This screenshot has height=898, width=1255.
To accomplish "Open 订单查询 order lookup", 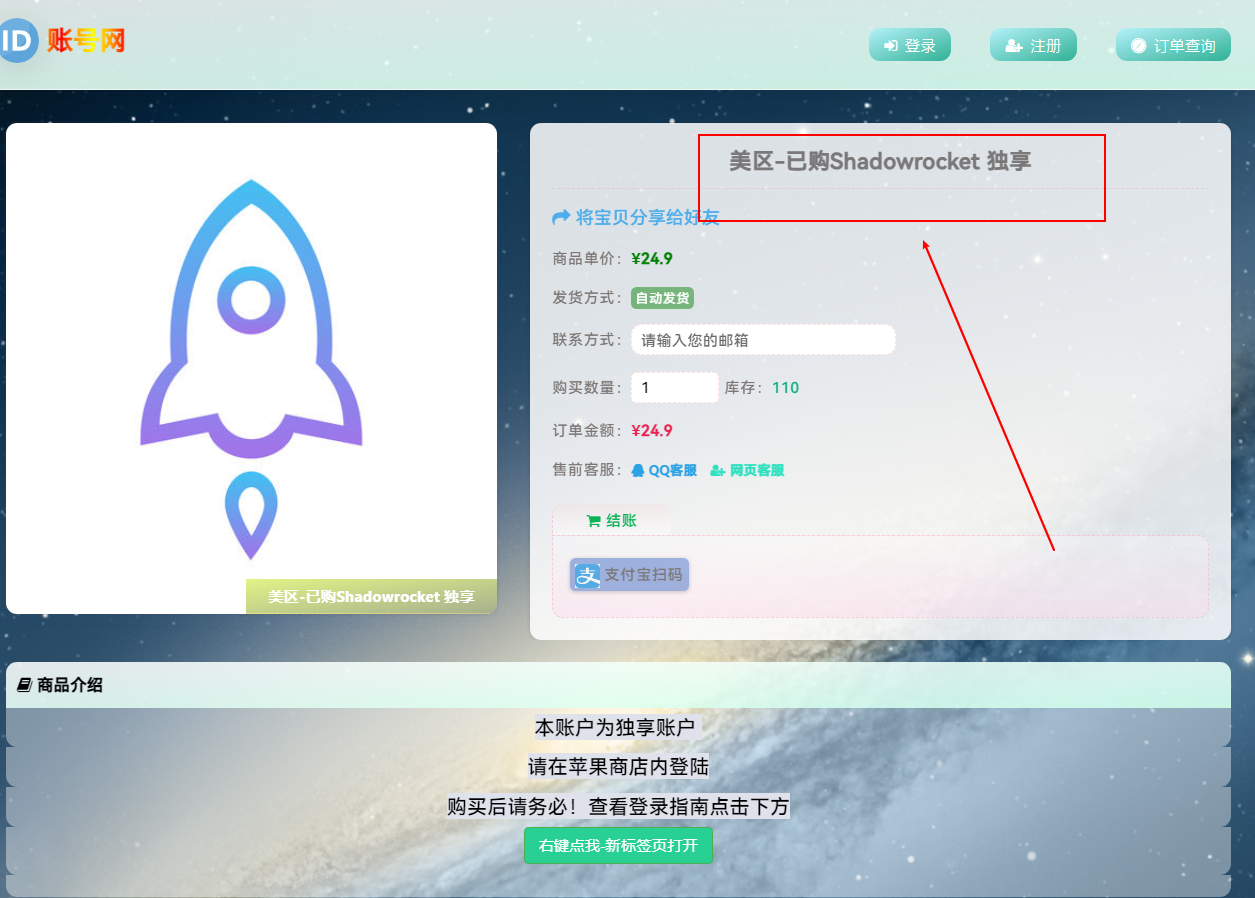I will point(1173,45).
